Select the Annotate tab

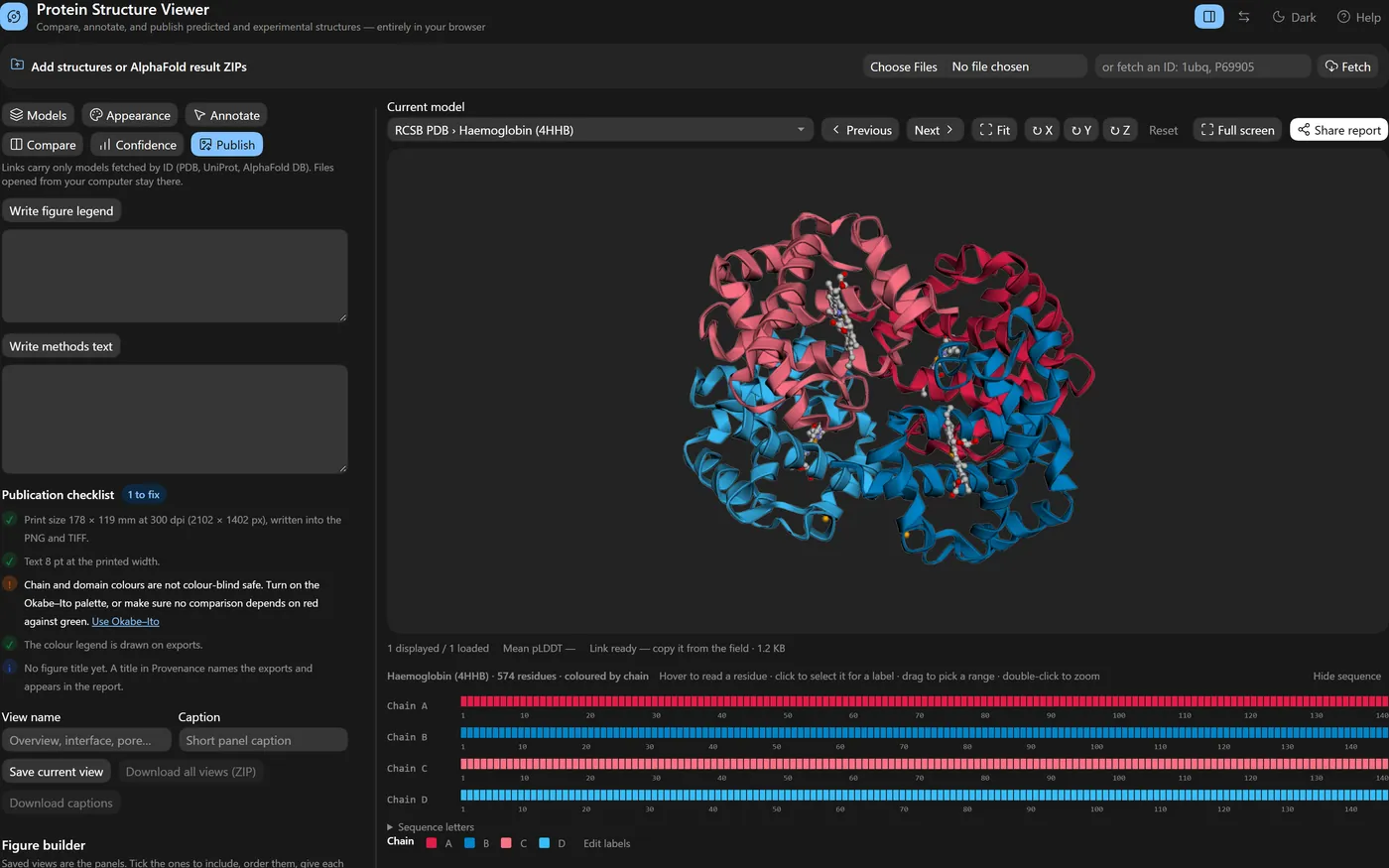[x=226, y=115]
